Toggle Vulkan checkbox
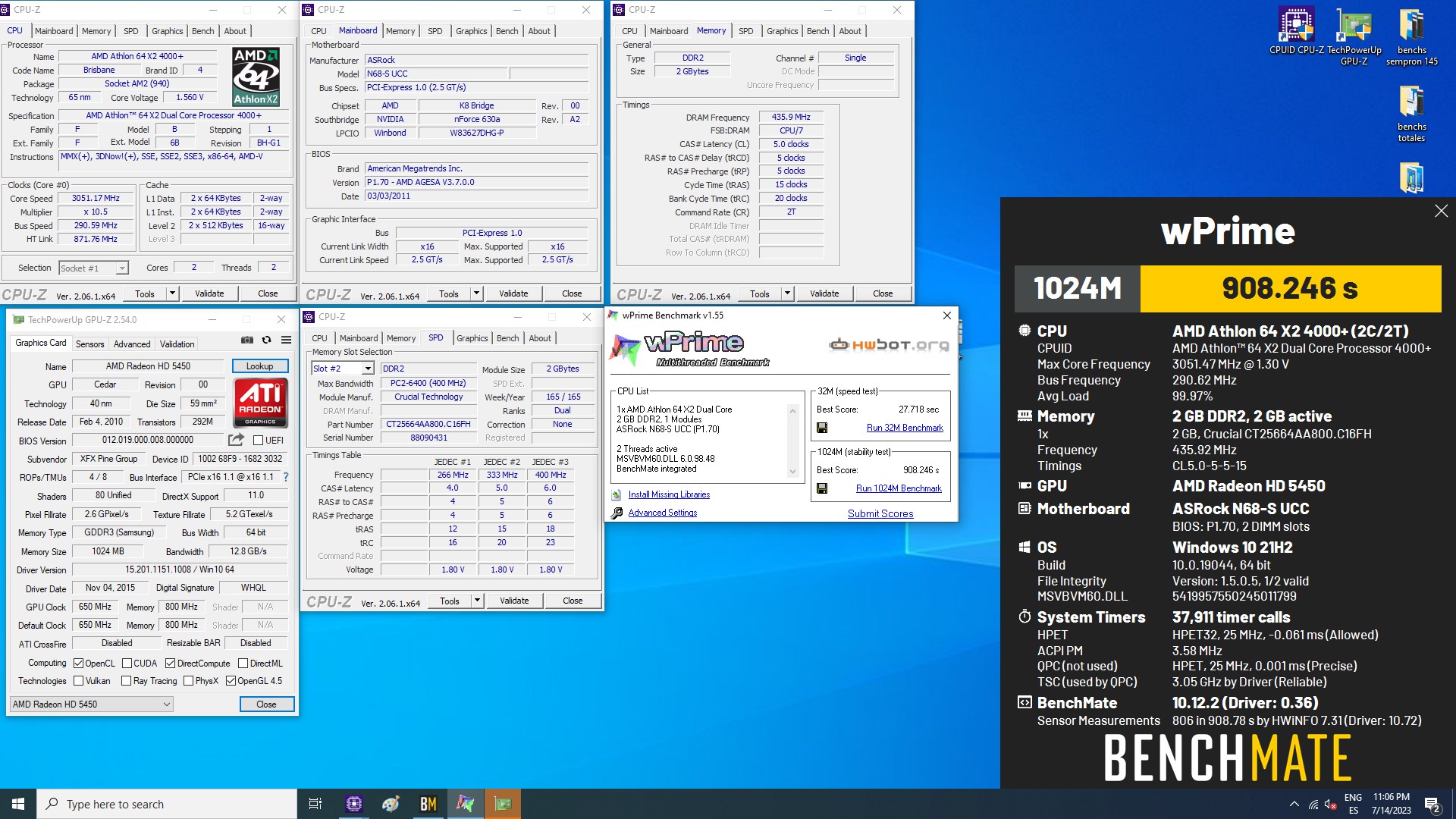The image size is (1456, 819). pos(78,681)
